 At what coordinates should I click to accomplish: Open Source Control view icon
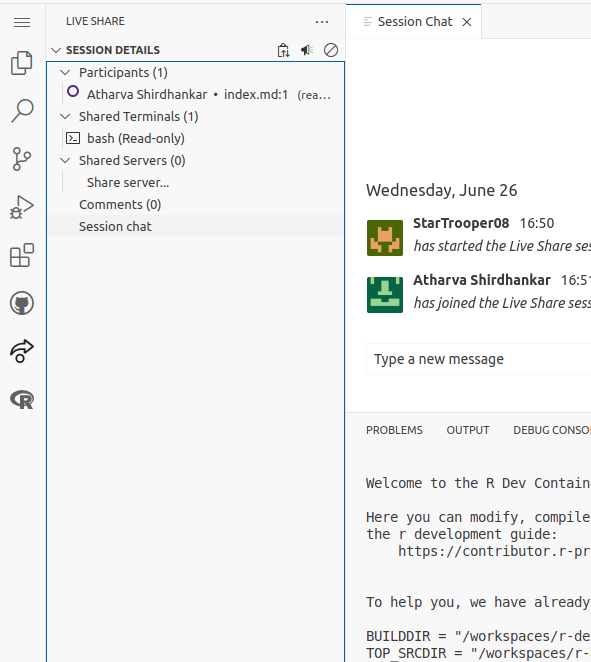coord(22,159)
